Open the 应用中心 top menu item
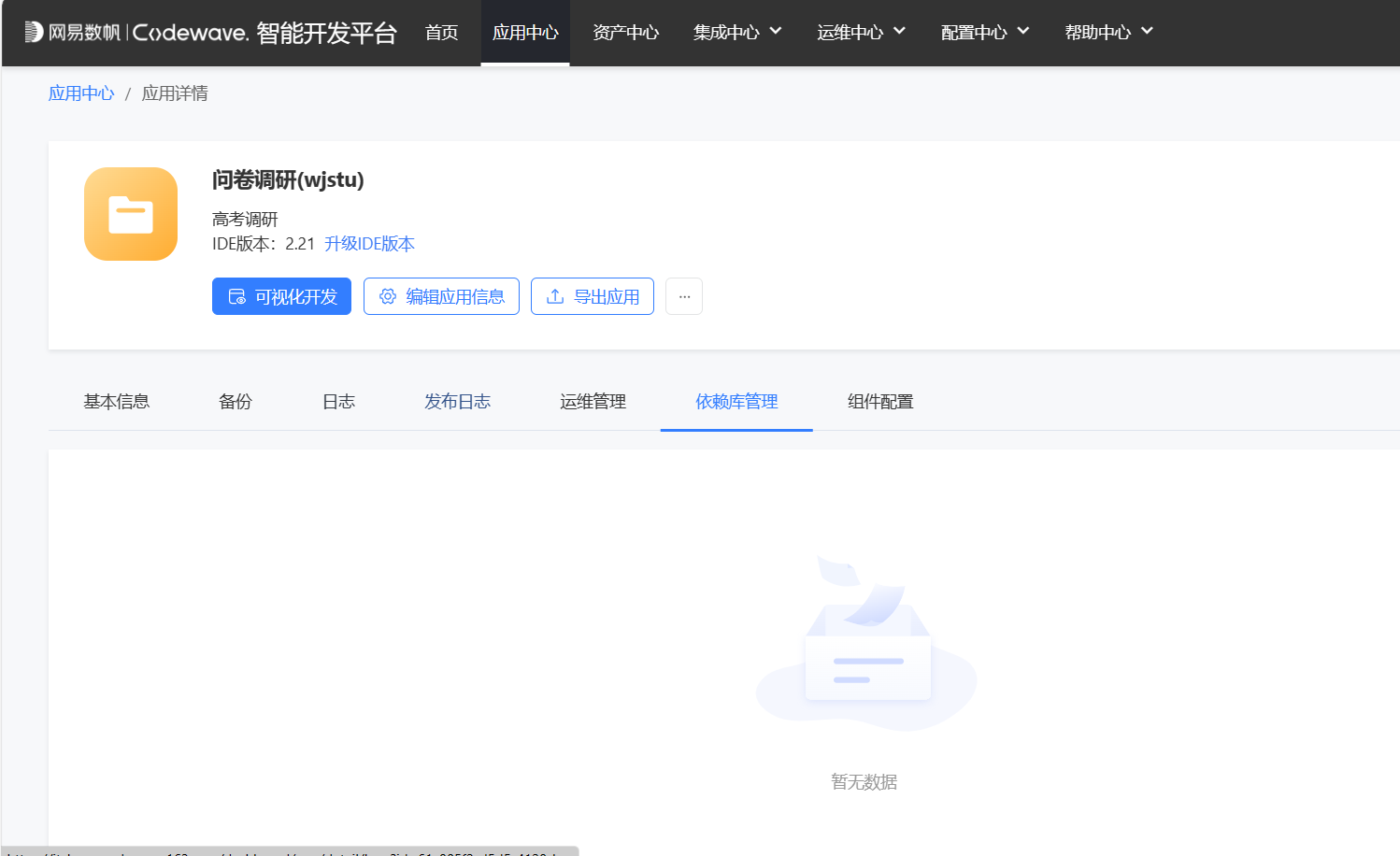 [x=525, y=33]
